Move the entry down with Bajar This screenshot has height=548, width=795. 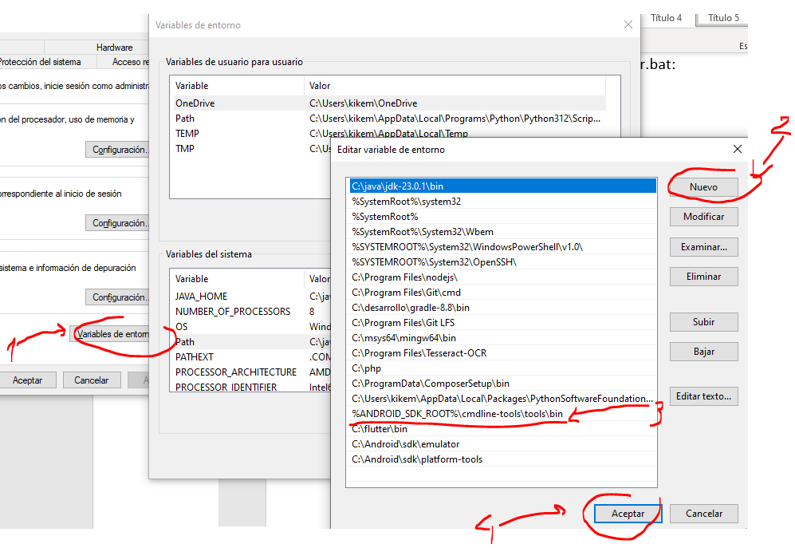(704, 352)
